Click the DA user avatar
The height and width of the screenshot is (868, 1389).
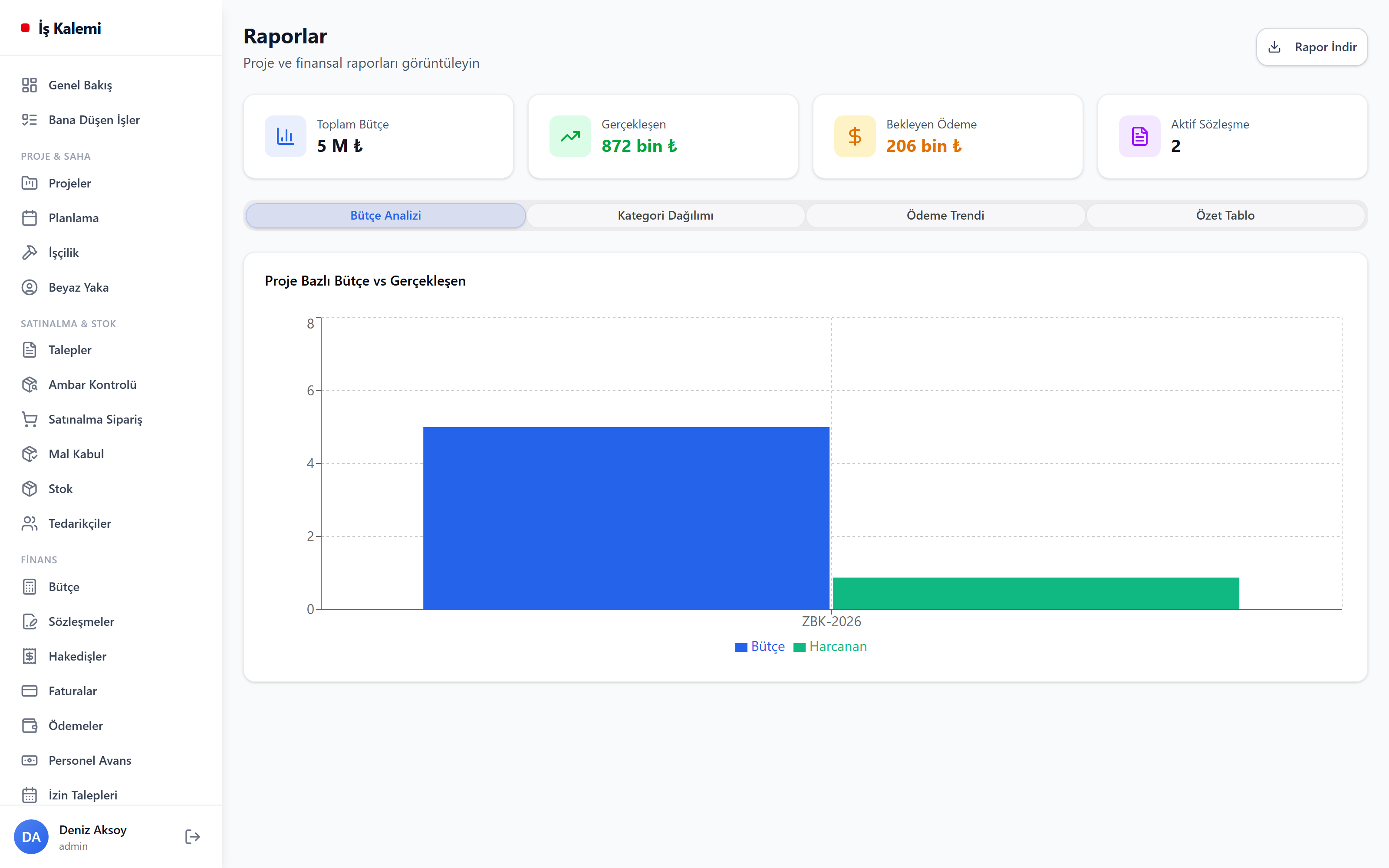click(x=31, y=836)
